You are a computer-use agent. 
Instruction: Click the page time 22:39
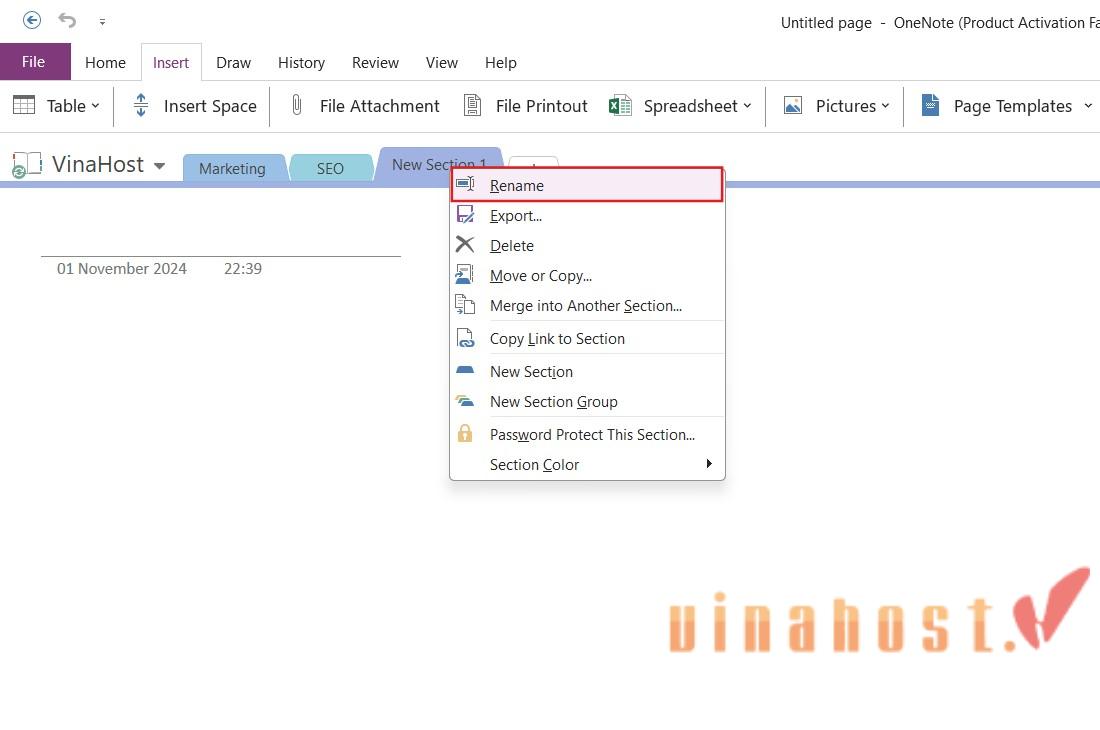point(243,269)
